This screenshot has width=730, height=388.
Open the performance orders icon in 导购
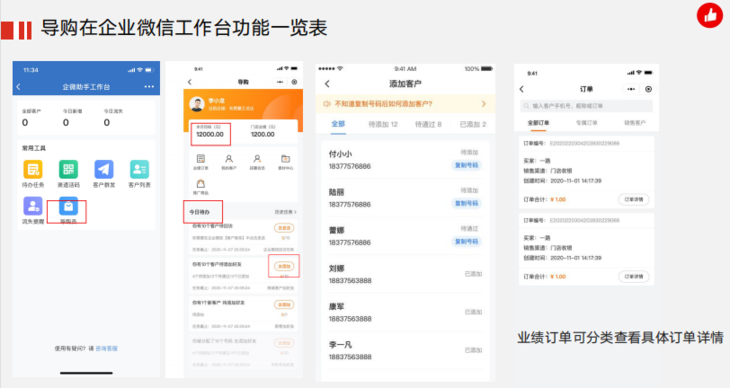(x=201, y=159)
